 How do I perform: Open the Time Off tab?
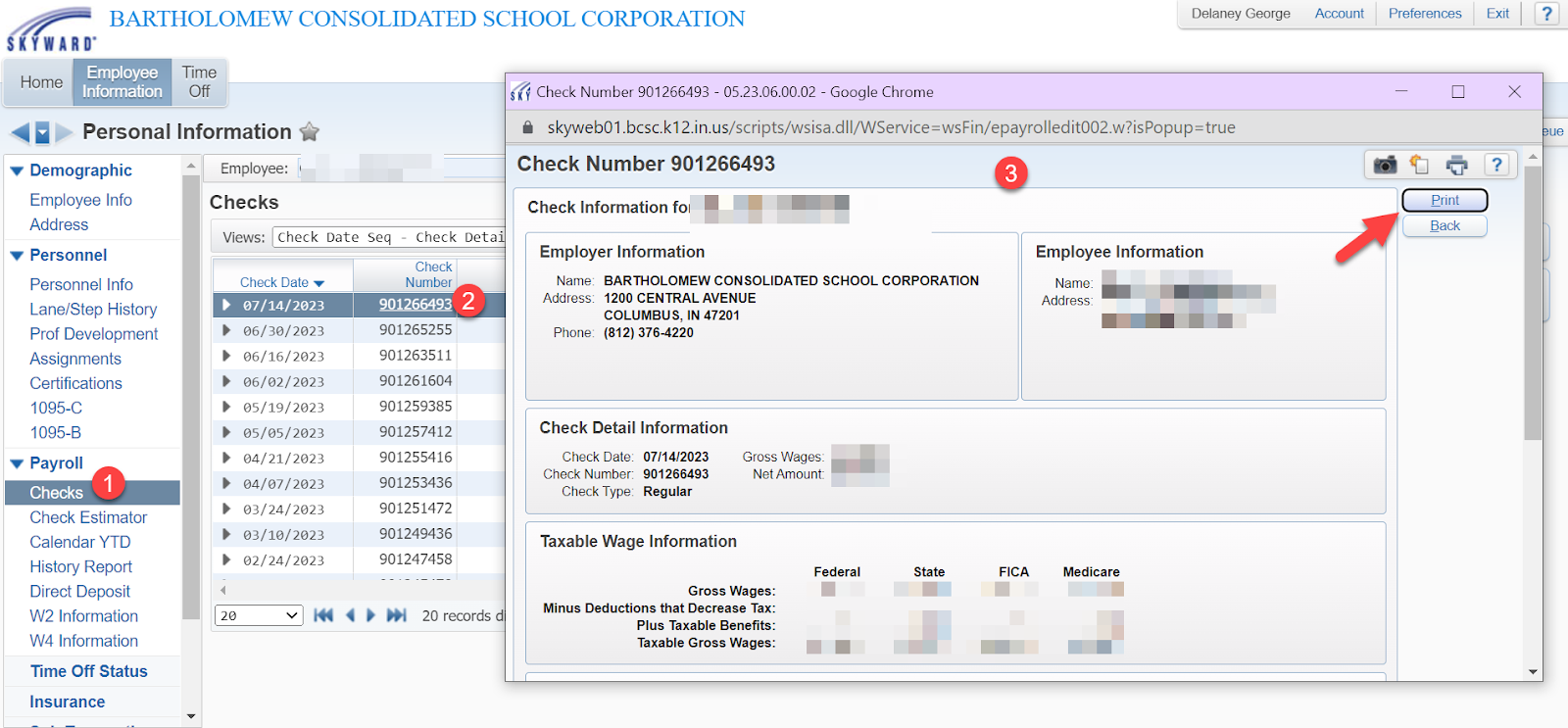pos(199,82)
